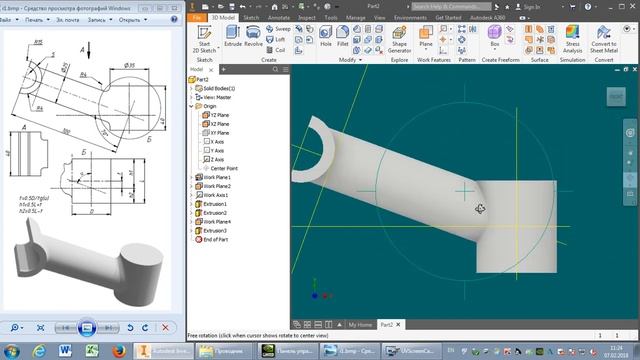Select the Hole tool
The height and width of the screenshot is (360, 640).
tap(325, 36)
